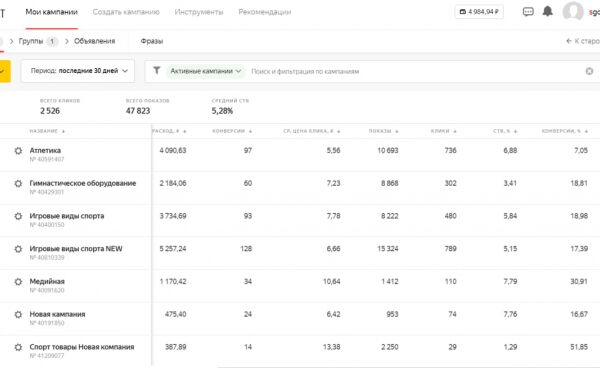Open the account balance 4 984,94 ₽

[x=479, y=12]
